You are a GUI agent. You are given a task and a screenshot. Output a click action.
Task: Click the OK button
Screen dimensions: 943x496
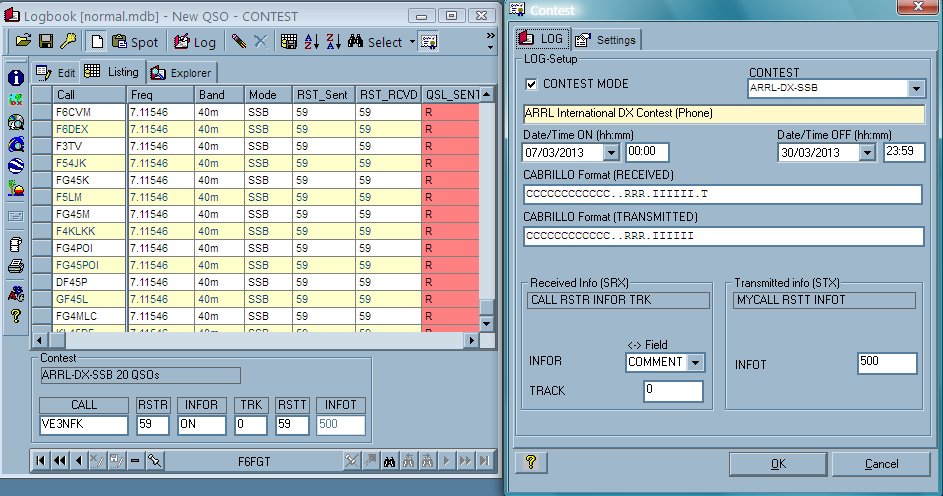coord(778,464)
